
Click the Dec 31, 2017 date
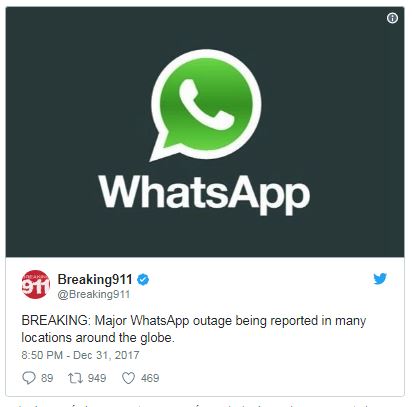coord(106,355)
